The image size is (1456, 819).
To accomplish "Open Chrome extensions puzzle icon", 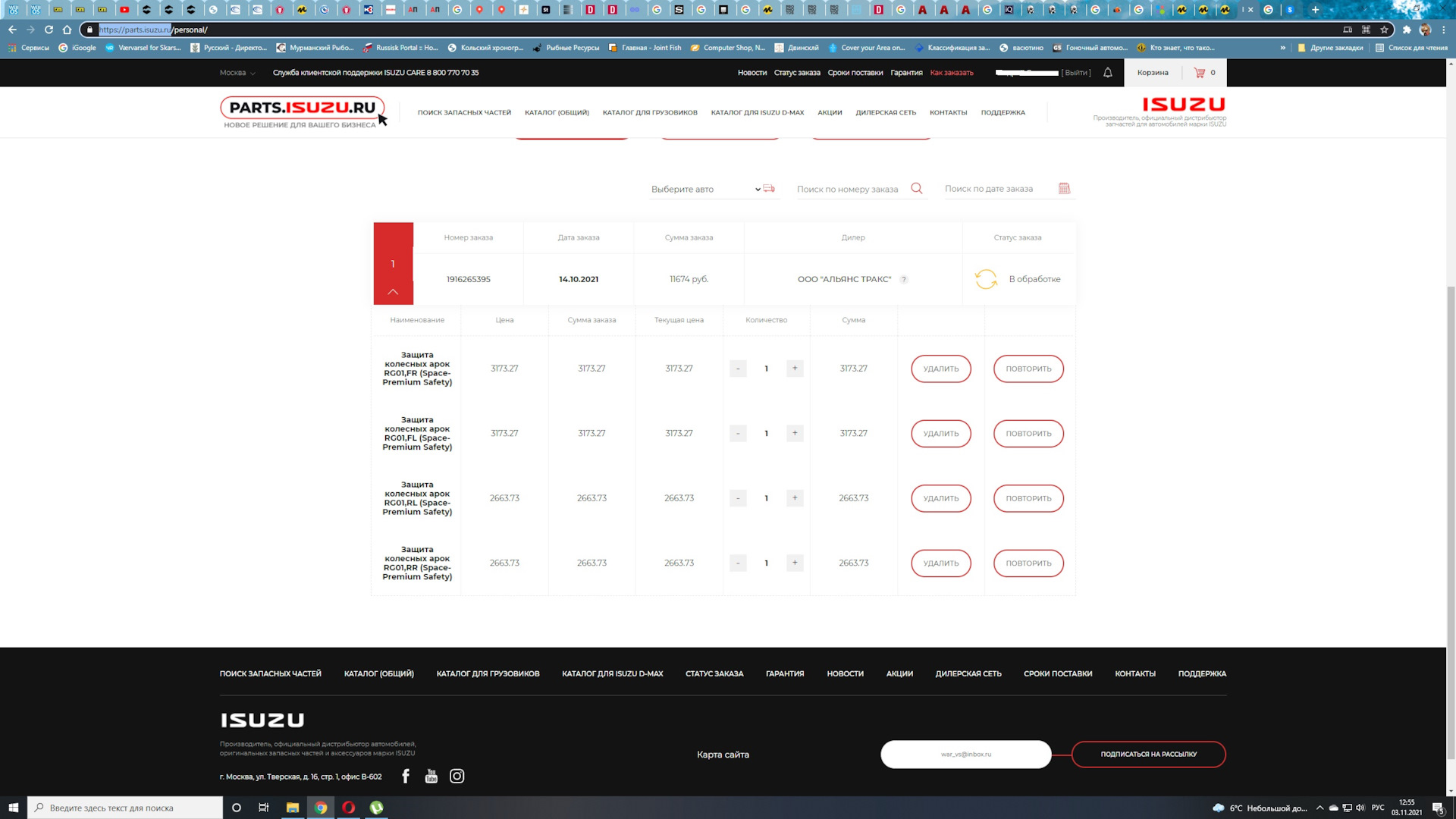I will coord(1407,30).
